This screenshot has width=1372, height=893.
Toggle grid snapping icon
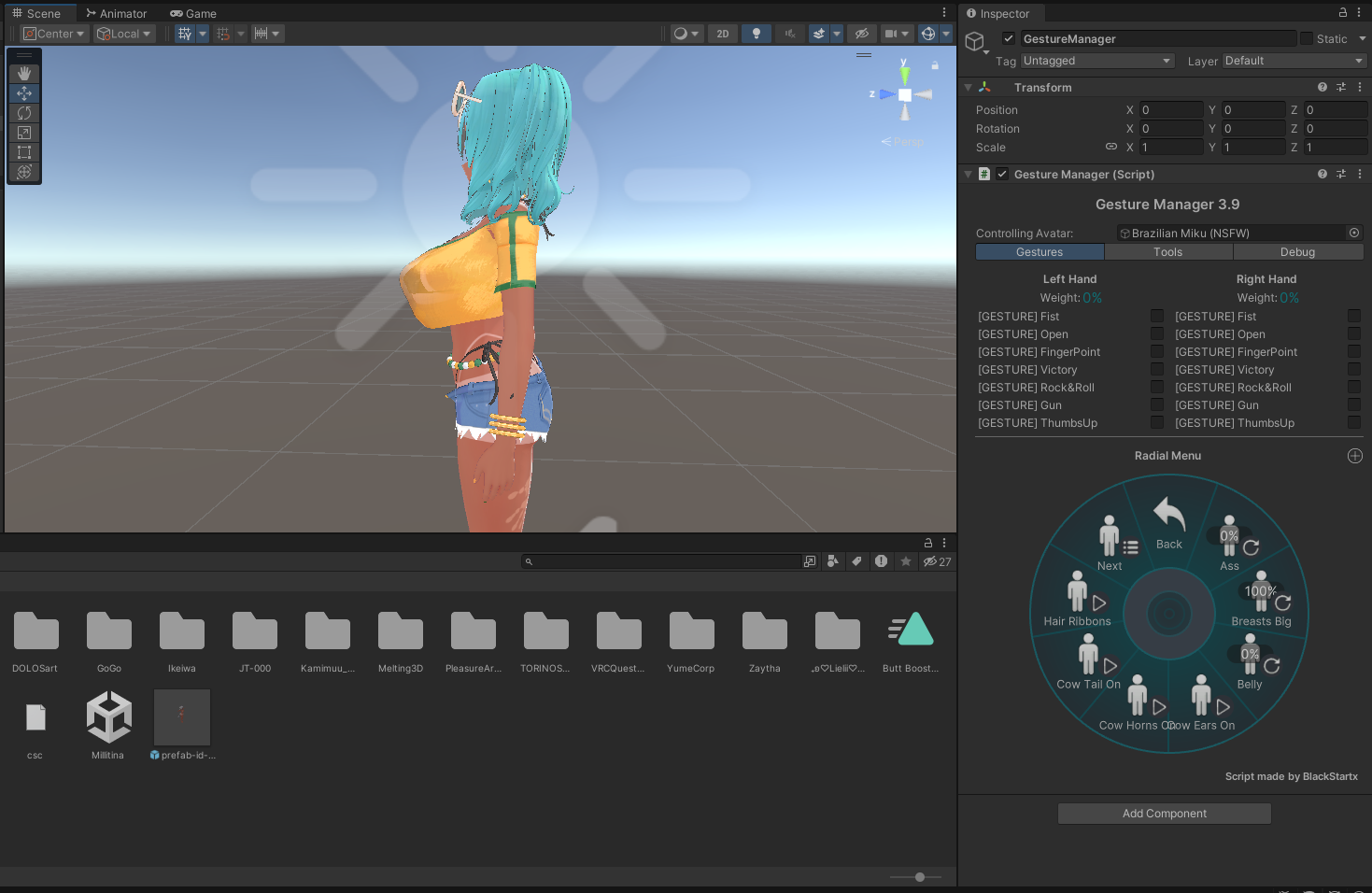(x=185, y=34)
